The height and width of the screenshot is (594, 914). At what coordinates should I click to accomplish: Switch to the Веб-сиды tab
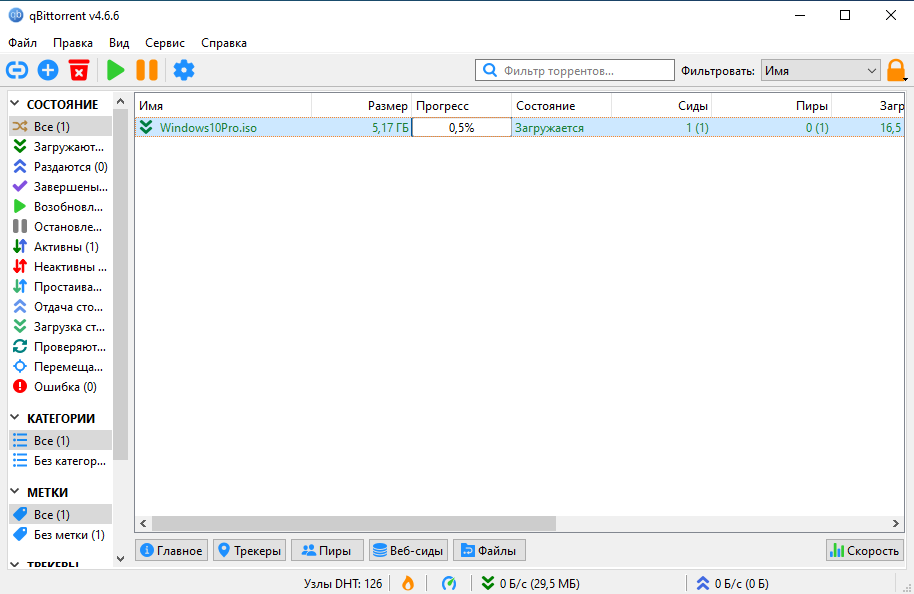408,550
